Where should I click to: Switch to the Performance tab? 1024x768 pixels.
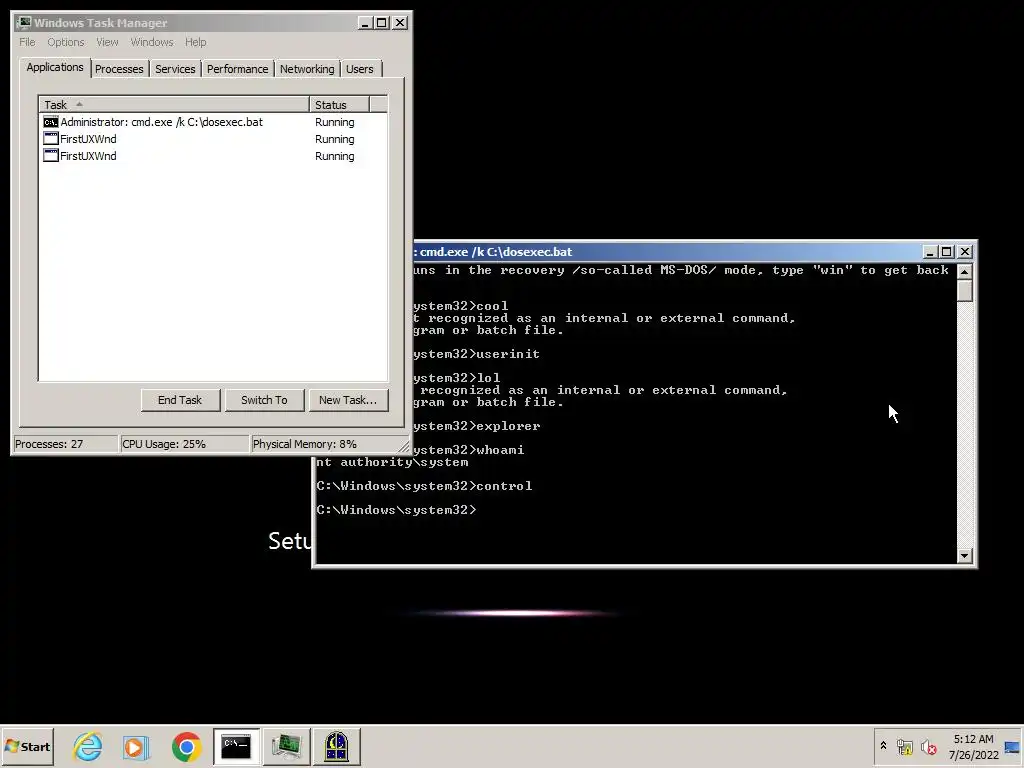tap(237, 69)
